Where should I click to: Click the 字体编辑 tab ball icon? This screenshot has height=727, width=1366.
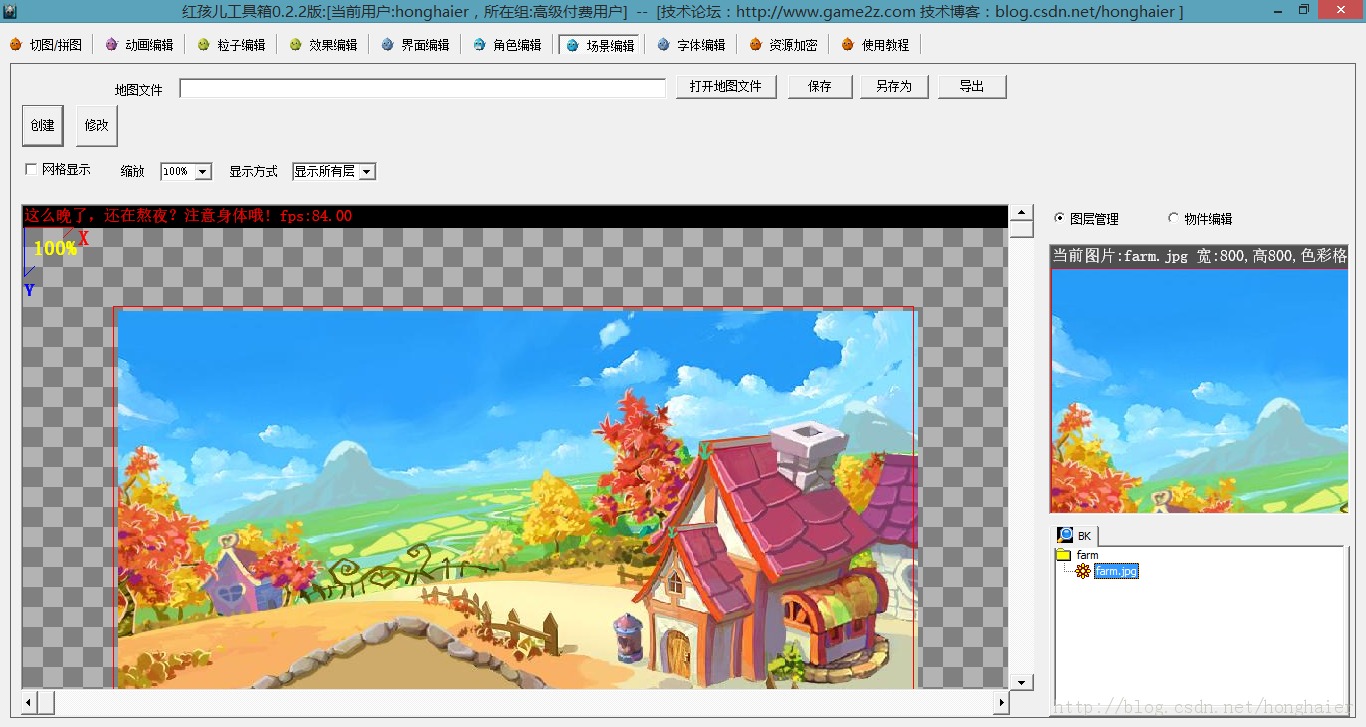pos(663,45)
